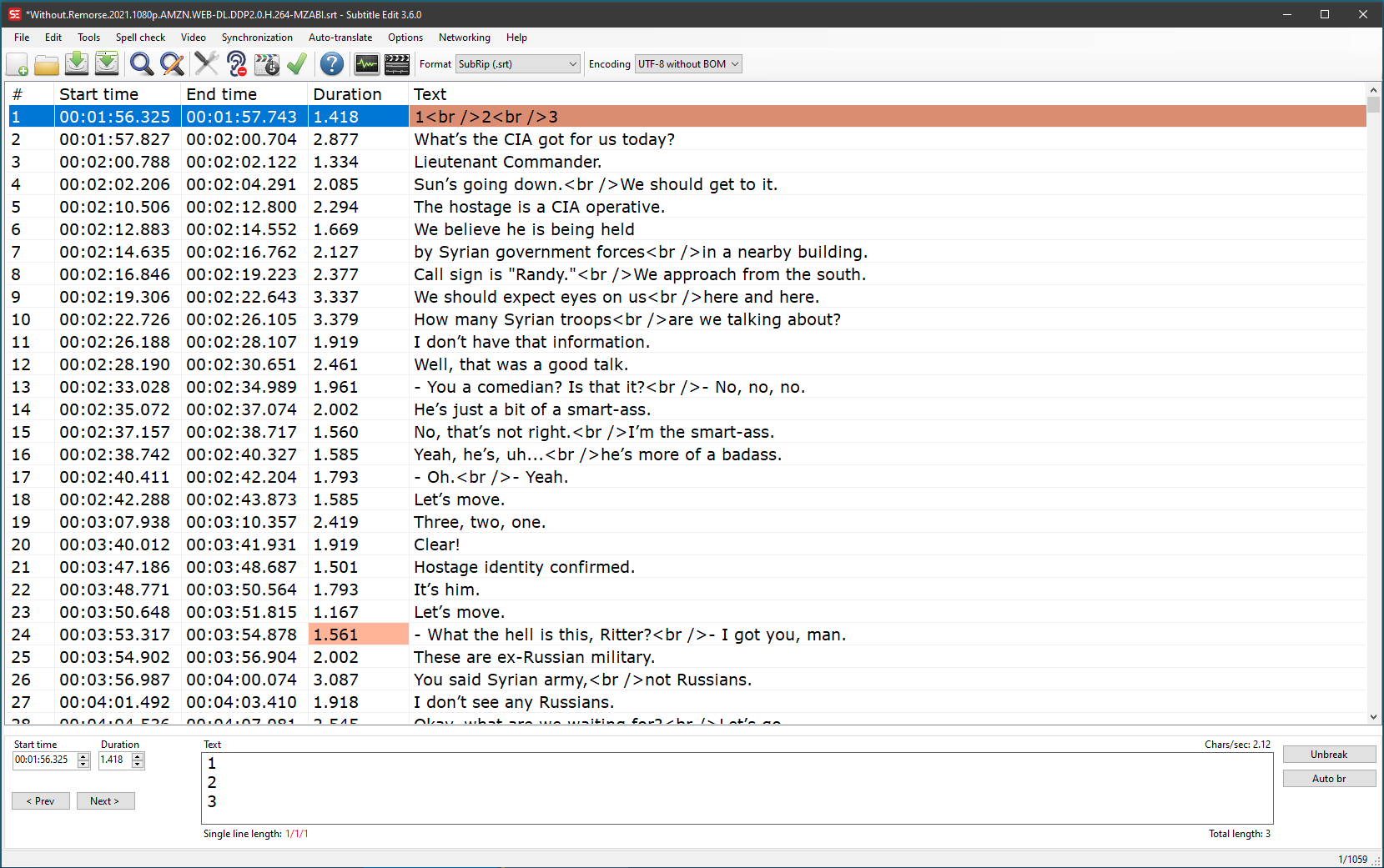Create a new subtitle file
The image size is (1384, 868).
(x=17, y=63)
